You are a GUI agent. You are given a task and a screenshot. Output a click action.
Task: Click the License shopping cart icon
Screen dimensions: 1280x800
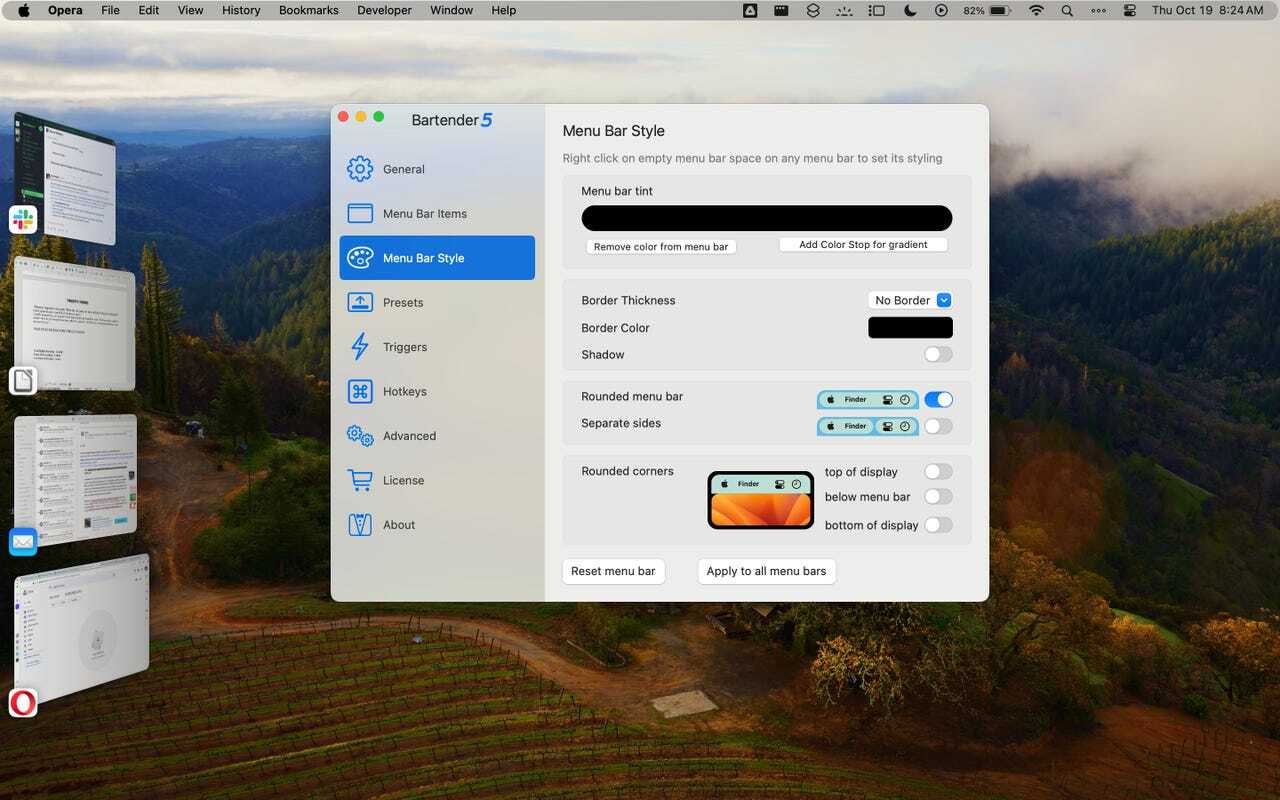[360, 480]
